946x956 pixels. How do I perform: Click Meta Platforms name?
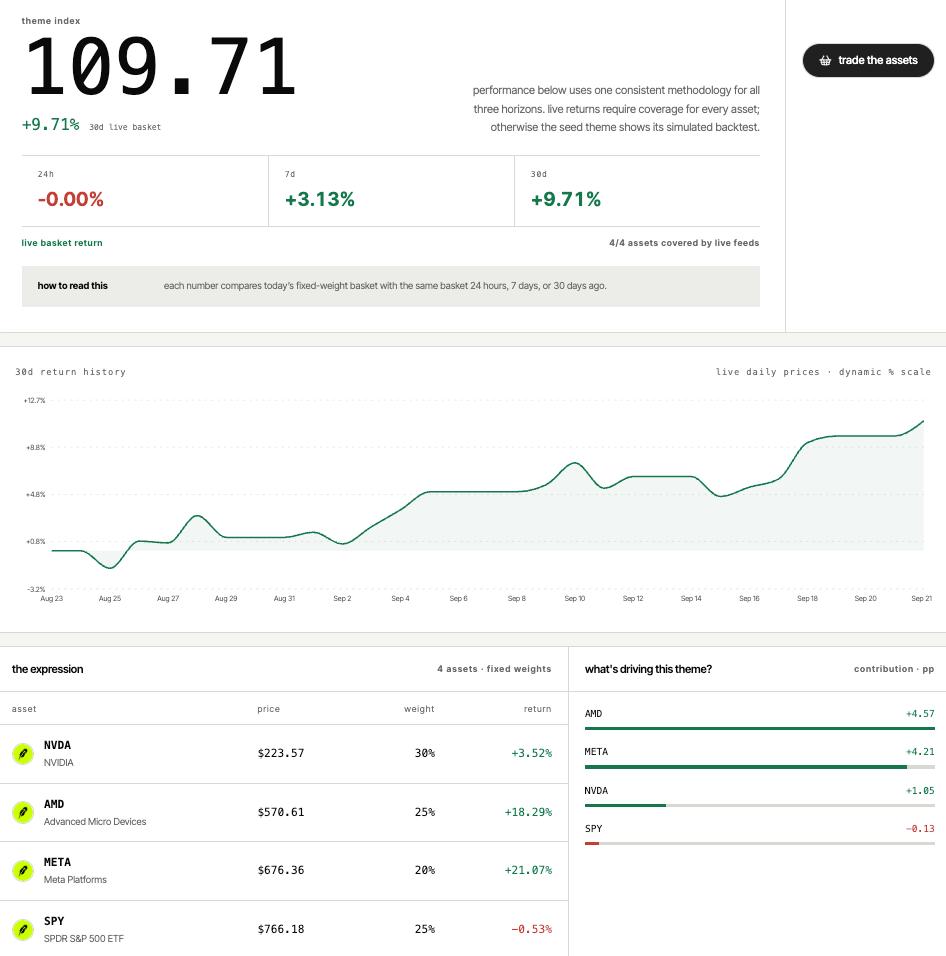(75, 879)
